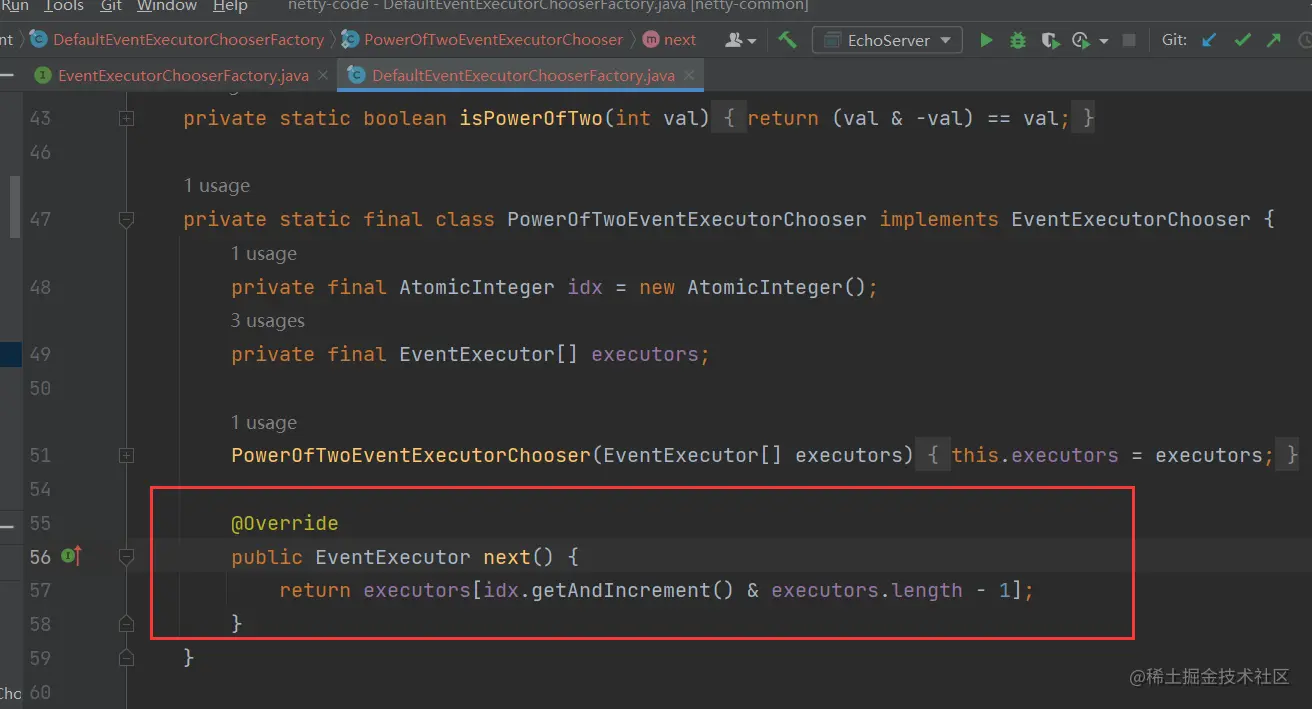Click the PowerOfTwoEventExecutorChooser breadcrumb
The width and height of the screenshot is (1312, 709).
(493, 40)
